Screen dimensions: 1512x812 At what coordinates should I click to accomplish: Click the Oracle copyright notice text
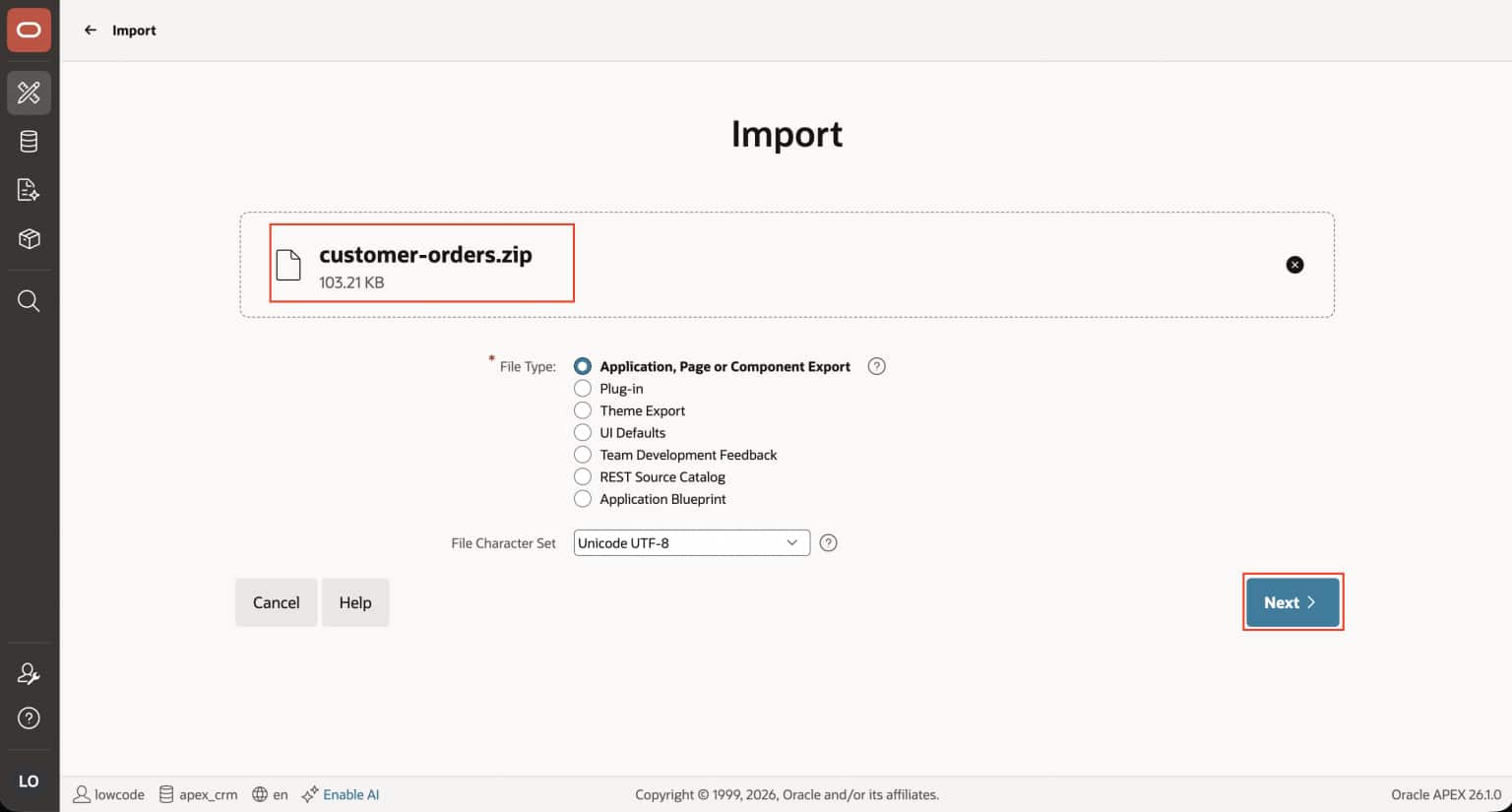point(787,794)
